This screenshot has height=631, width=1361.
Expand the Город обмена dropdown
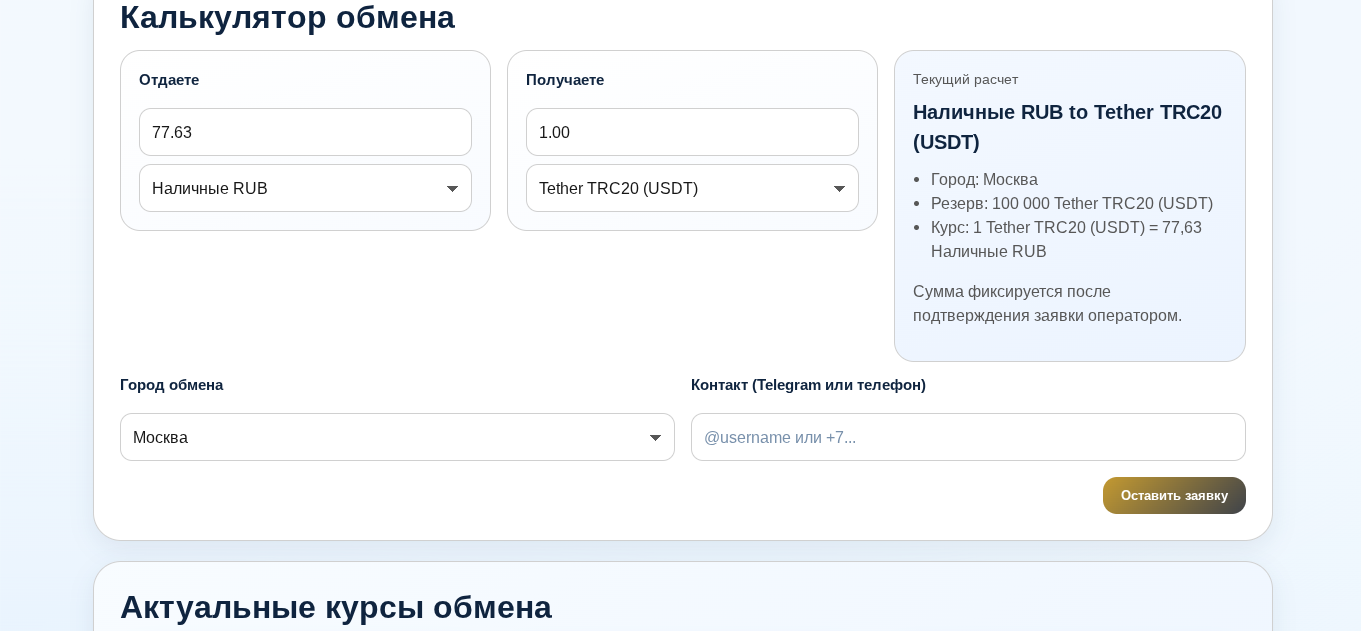click(397, 437)
